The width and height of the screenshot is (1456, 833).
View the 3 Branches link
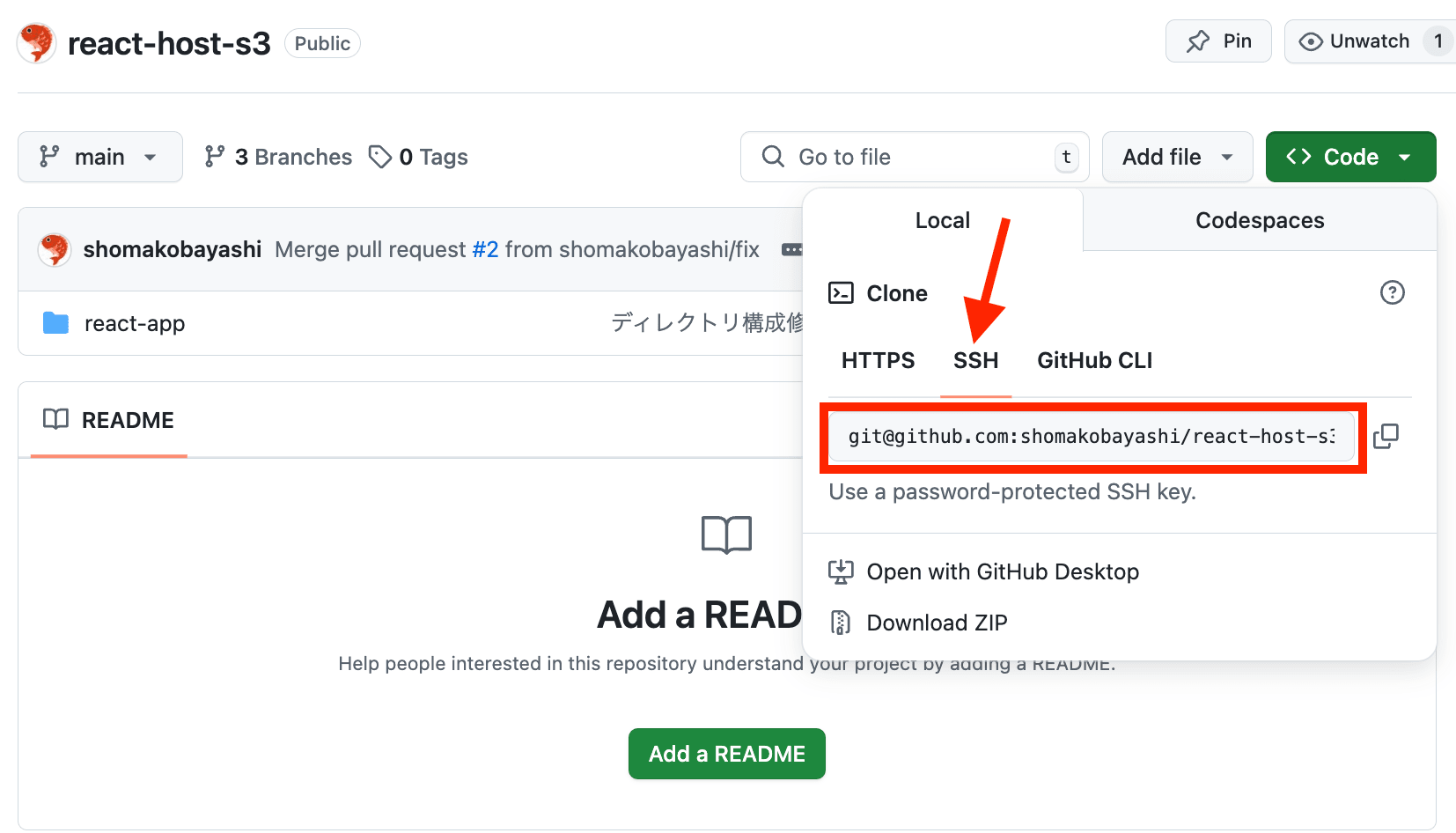tap(278, 157)
